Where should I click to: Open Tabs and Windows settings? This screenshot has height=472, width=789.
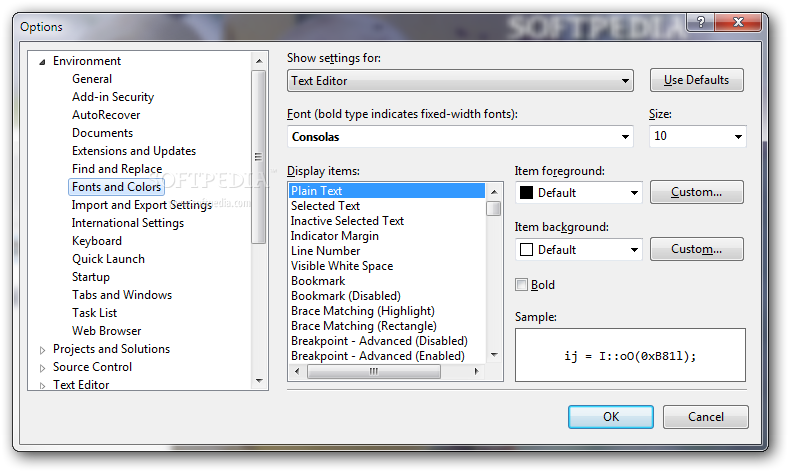[x=122, y=295]
